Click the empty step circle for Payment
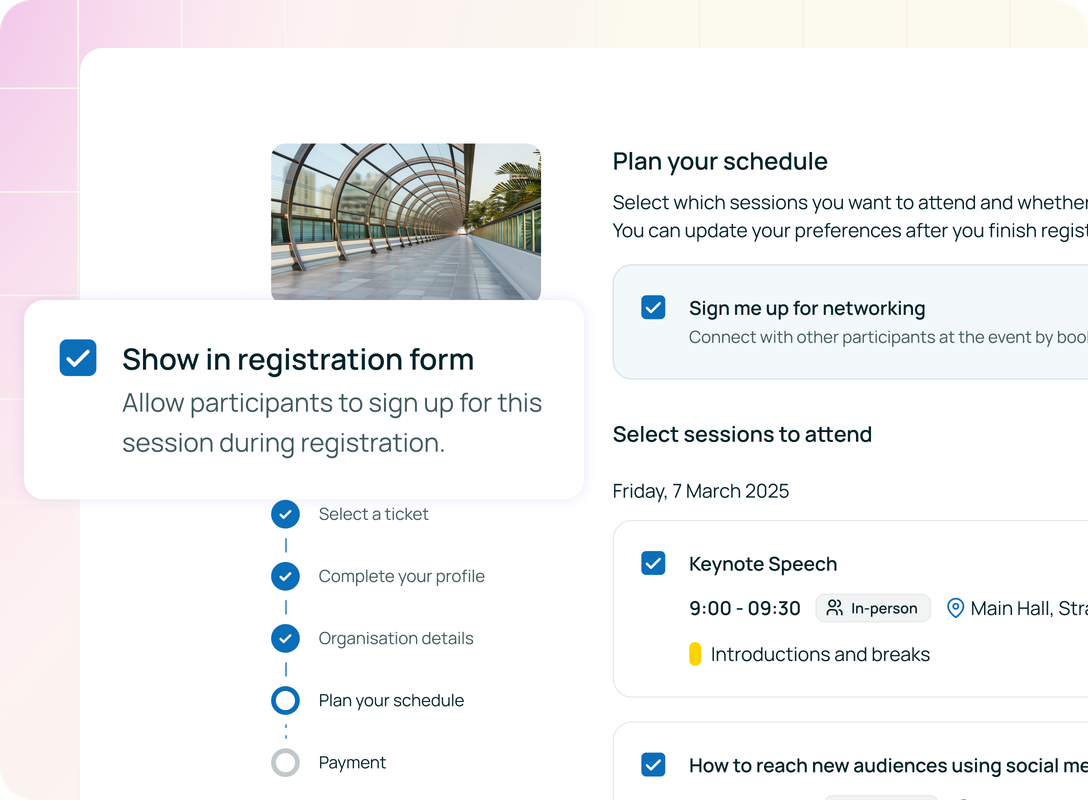This screenshot has height=800, width=1088. tap(285, 763)
